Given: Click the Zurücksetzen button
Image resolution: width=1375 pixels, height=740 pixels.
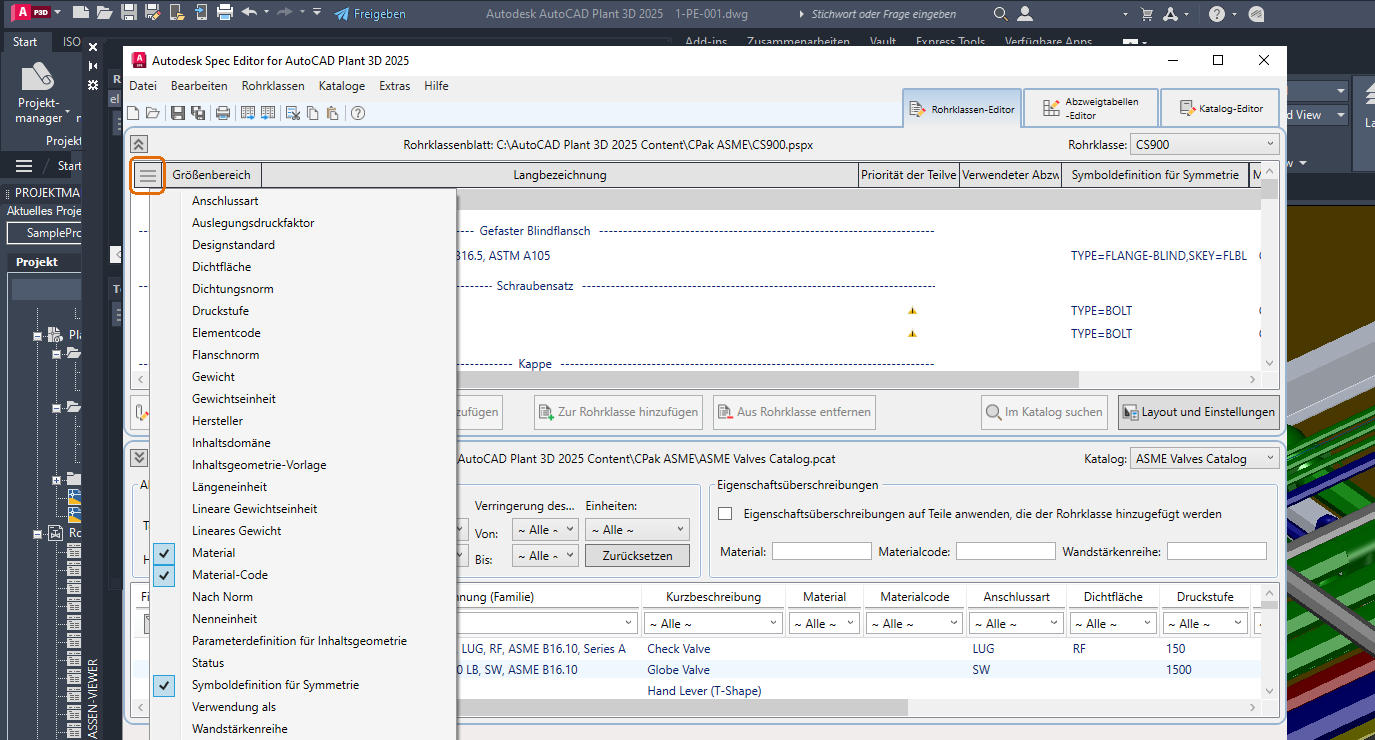Looking at the screenshot, I should click(637, 556).
